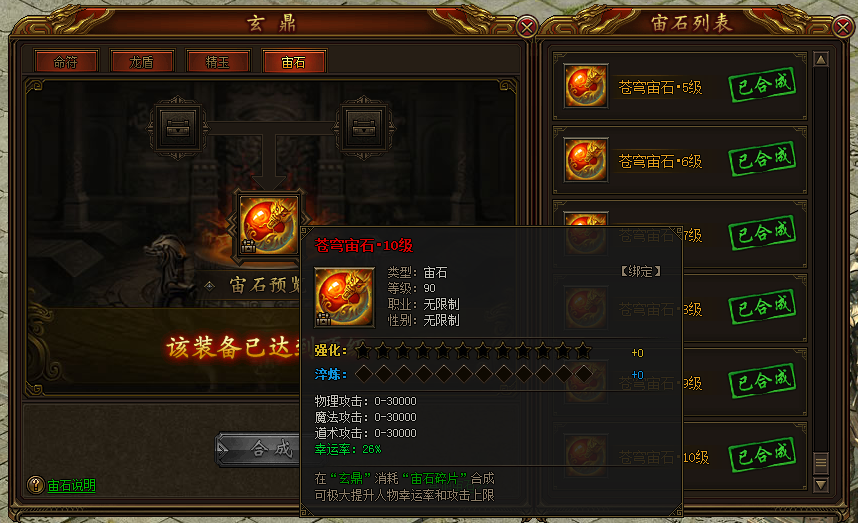The width and height of the screenshot is (858, 523).
Task: Select the right material slot box
Action: coord(364,128)
